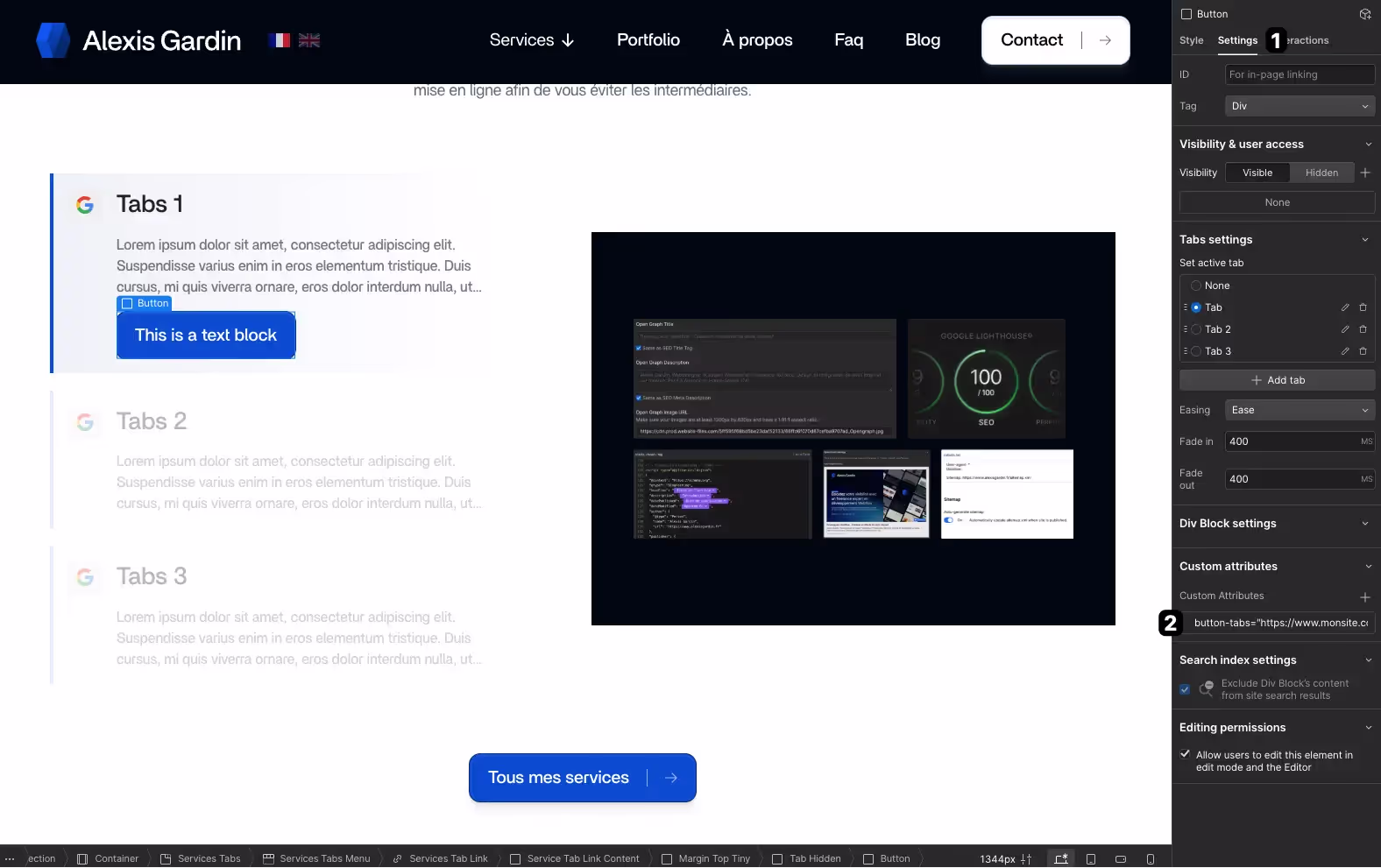Set visibility to Visible
Image resolution: width=1381 pixels, height=868 pixels.
(x=1257, y=173)
